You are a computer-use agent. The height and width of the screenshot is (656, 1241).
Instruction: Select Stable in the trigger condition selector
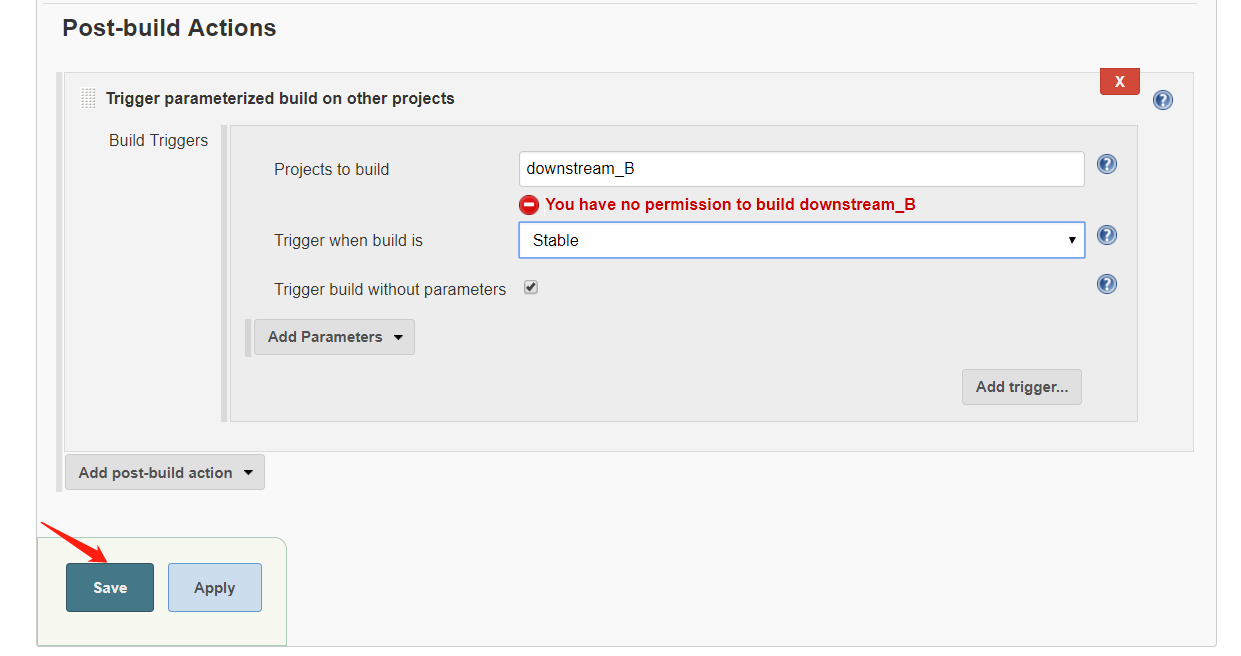tap(801, 240)
